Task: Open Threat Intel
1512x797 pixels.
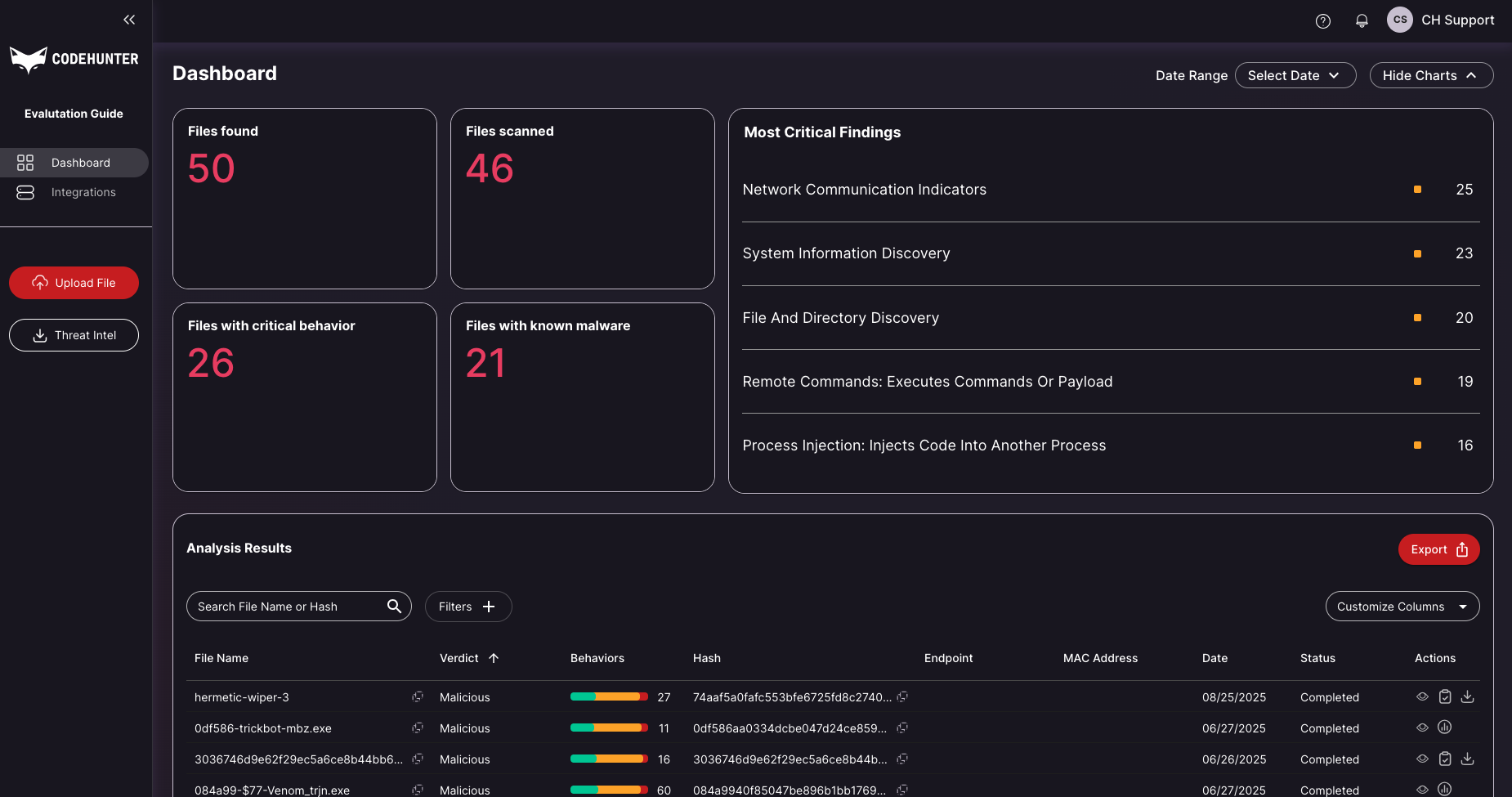Action: pyautogui.click(x=74, y=335)
